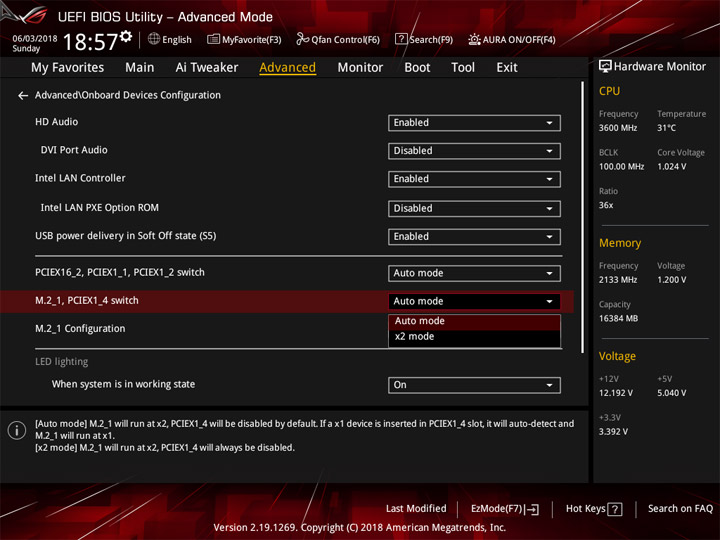The width and height of the screenshot is (720, 540).
Task: Select x2 mode from the open list
Action: point(474,337)
